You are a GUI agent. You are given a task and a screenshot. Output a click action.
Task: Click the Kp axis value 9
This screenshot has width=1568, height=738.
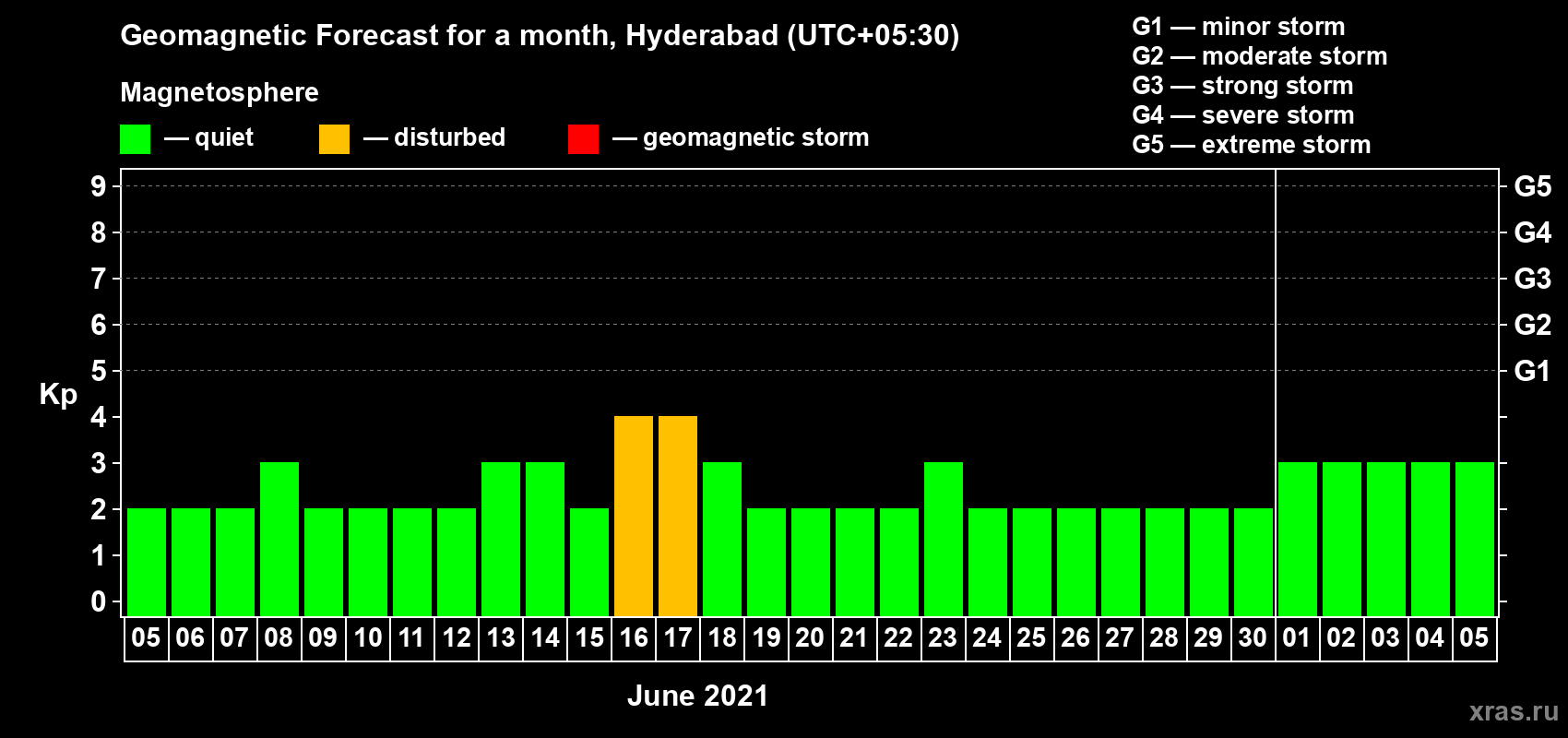coord(99,186)
